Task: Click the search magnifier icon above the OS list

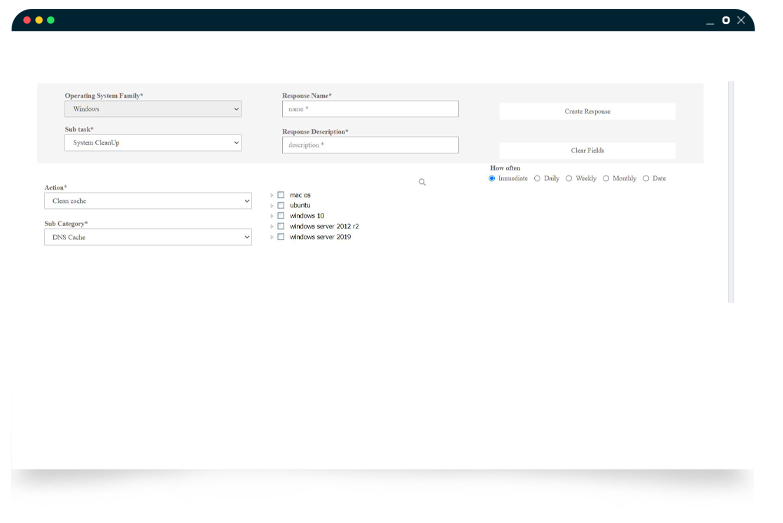Action: [x=422, y=182]
